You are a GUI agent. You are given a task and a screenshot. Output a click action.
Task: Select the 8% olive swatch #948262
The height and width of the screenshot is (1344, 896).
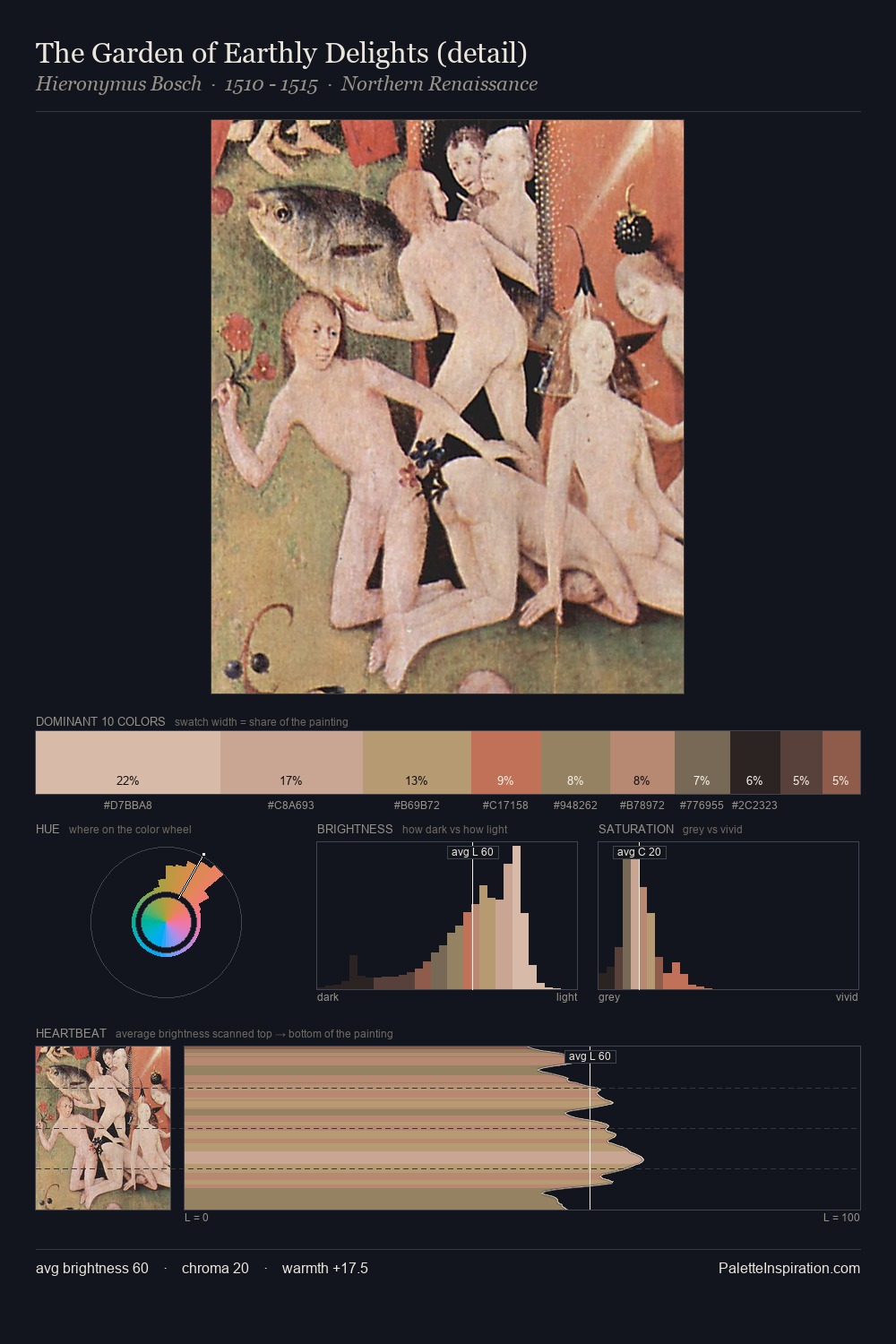click(575, 762)
